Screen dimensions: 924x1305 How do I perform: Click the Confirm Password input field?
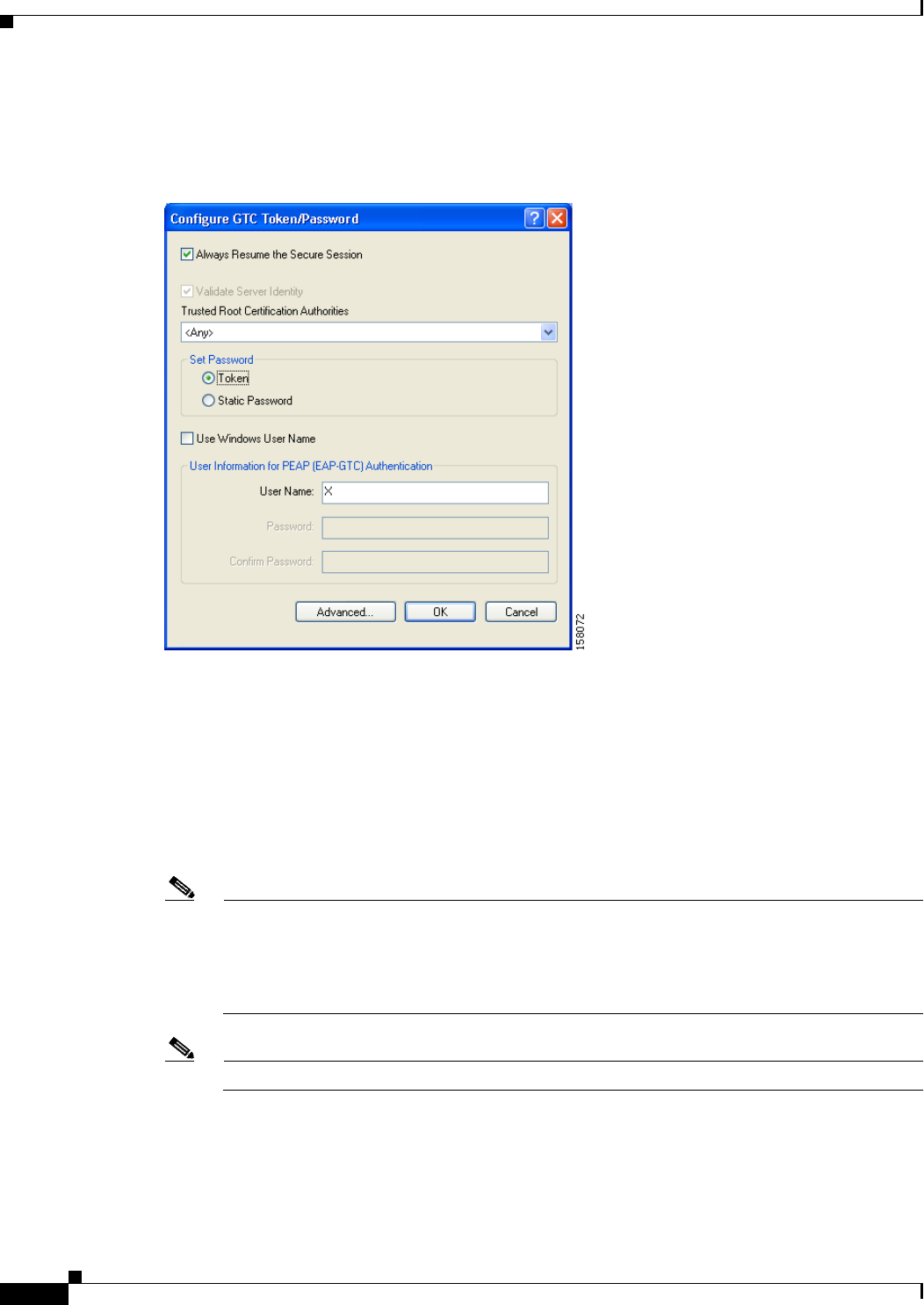(x=436, y=562)
